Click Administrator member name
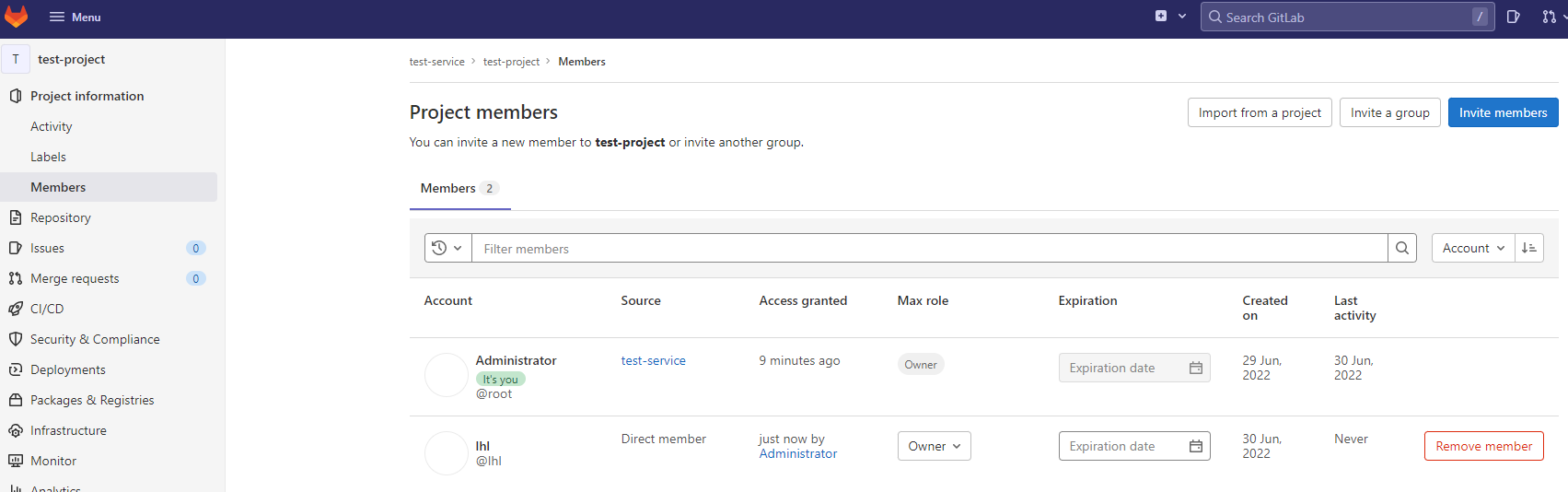The width and height of the screenshot is (1568, 492). pos(516,360)
